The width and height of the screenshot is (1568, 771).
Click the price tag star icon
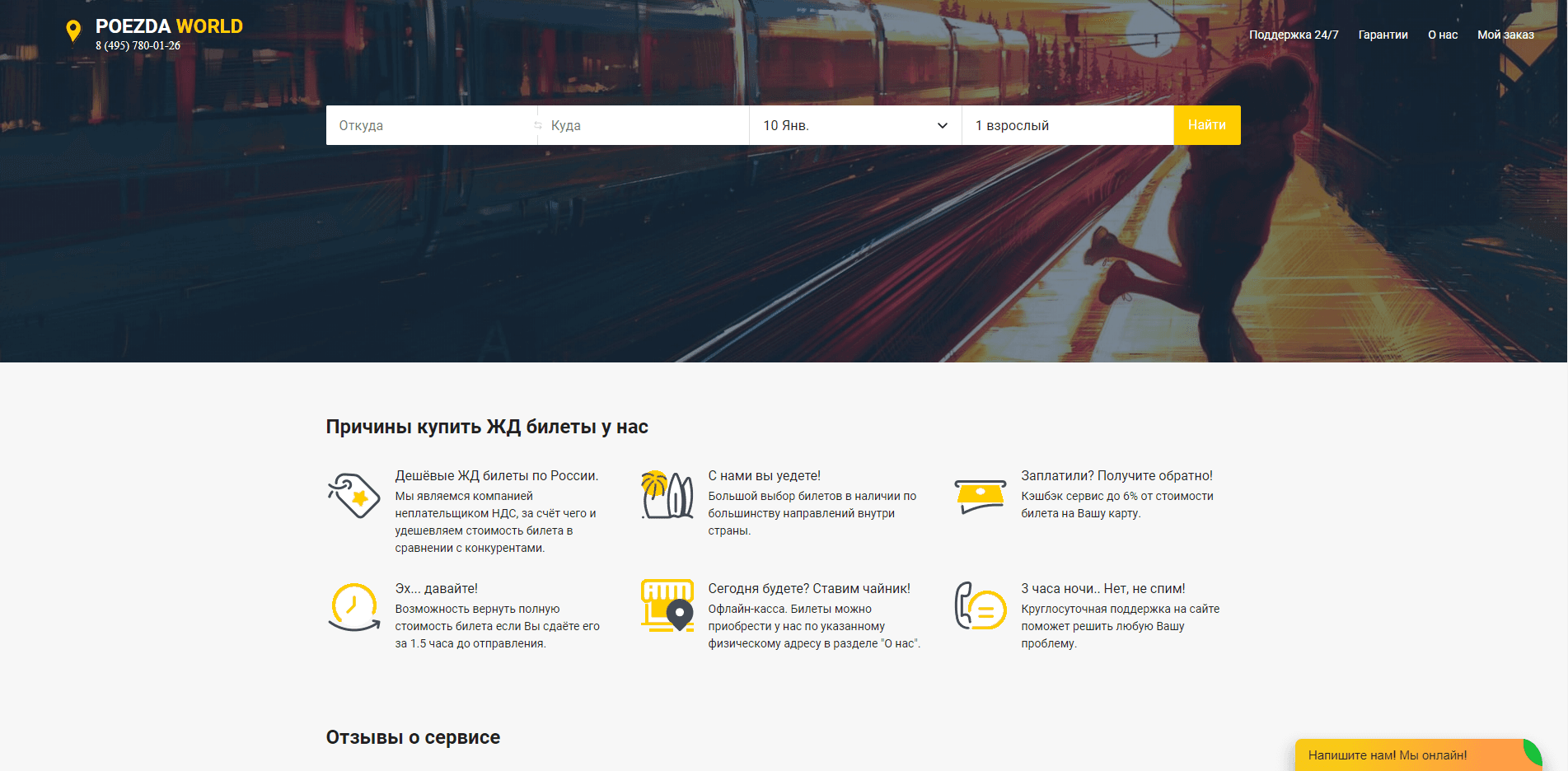coord(353,495)
